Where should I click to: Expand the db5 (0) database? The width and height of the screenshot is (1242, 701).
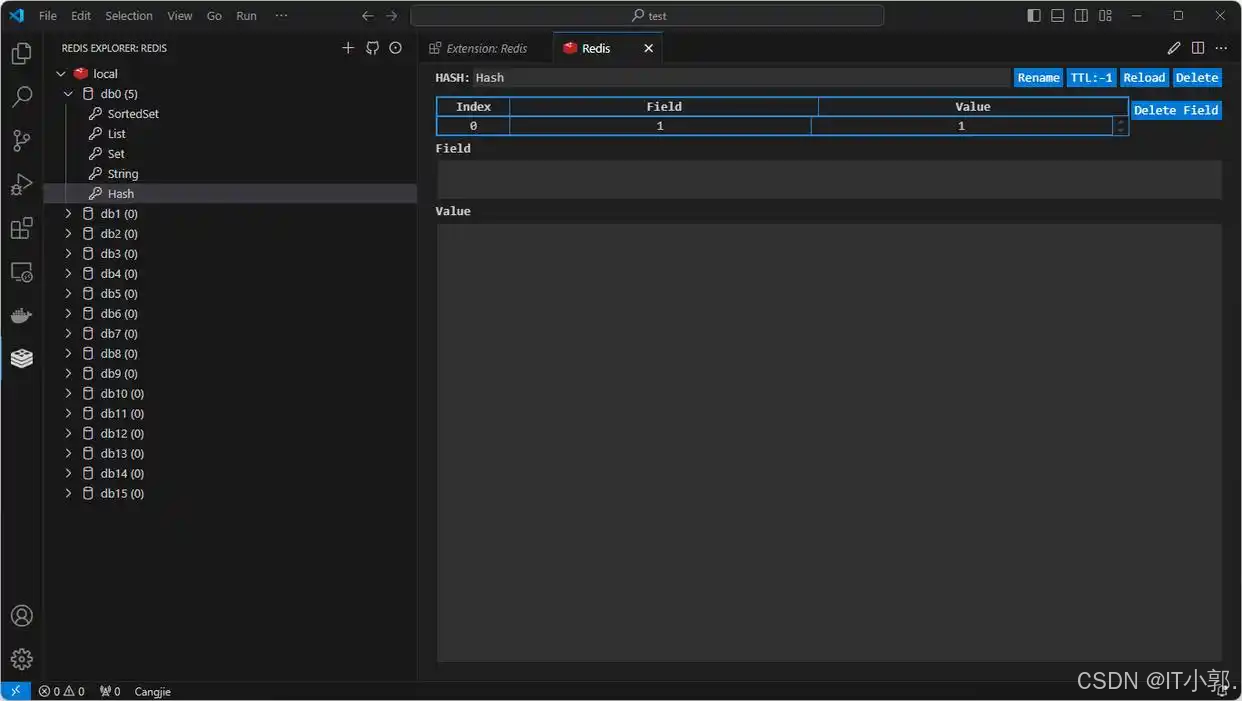click(69, 294)
